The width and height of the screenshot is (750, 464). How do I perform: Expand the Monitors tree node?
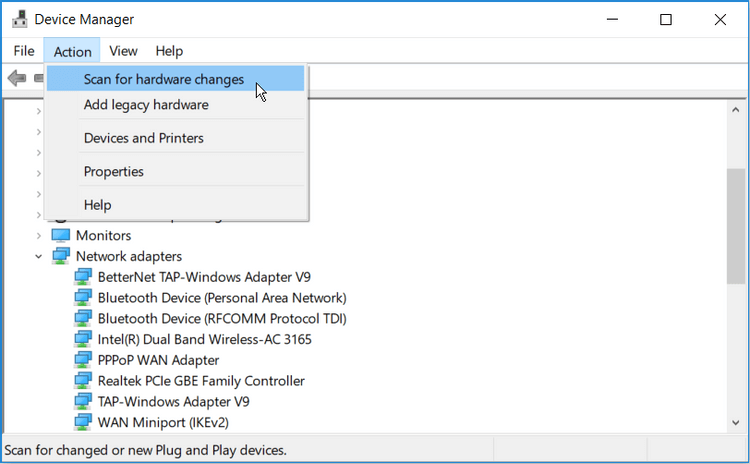click(x=39, y=235)
